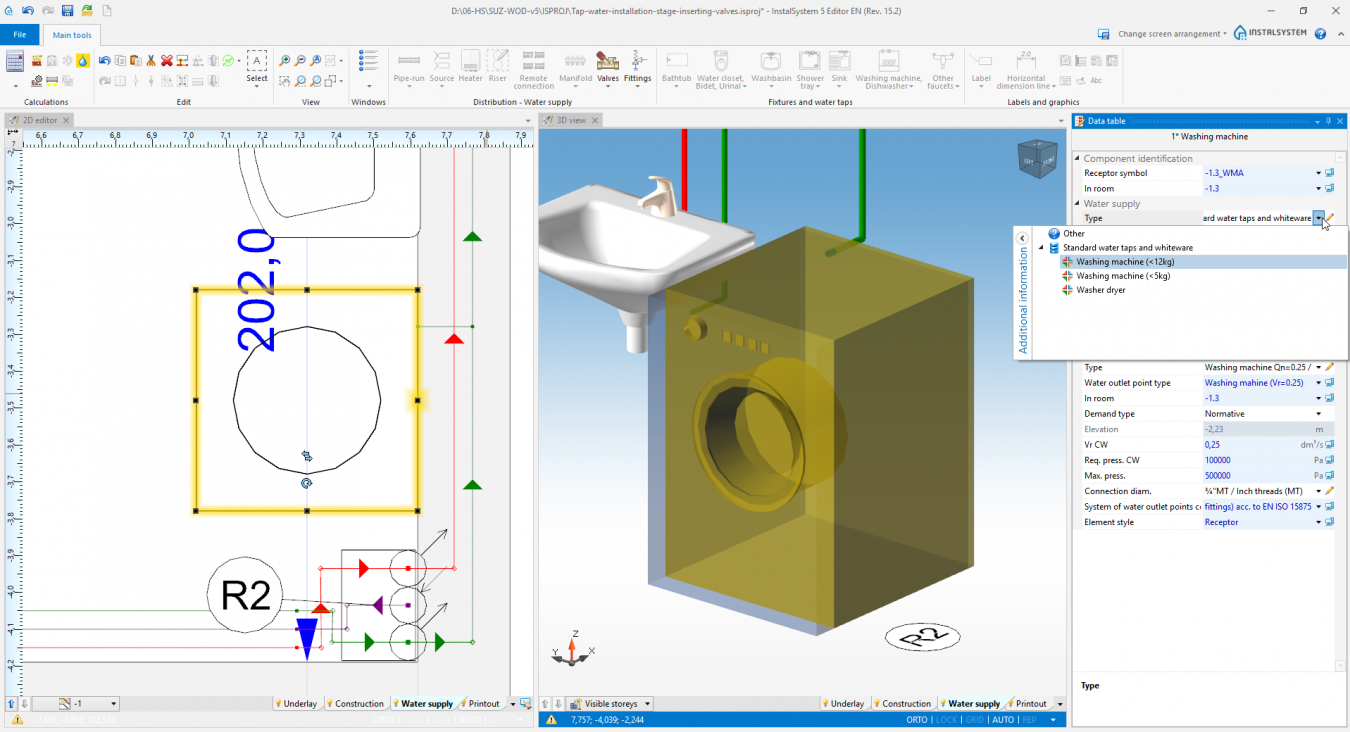Choose Washer dryer from the type list

click(x=1100, y=289)
